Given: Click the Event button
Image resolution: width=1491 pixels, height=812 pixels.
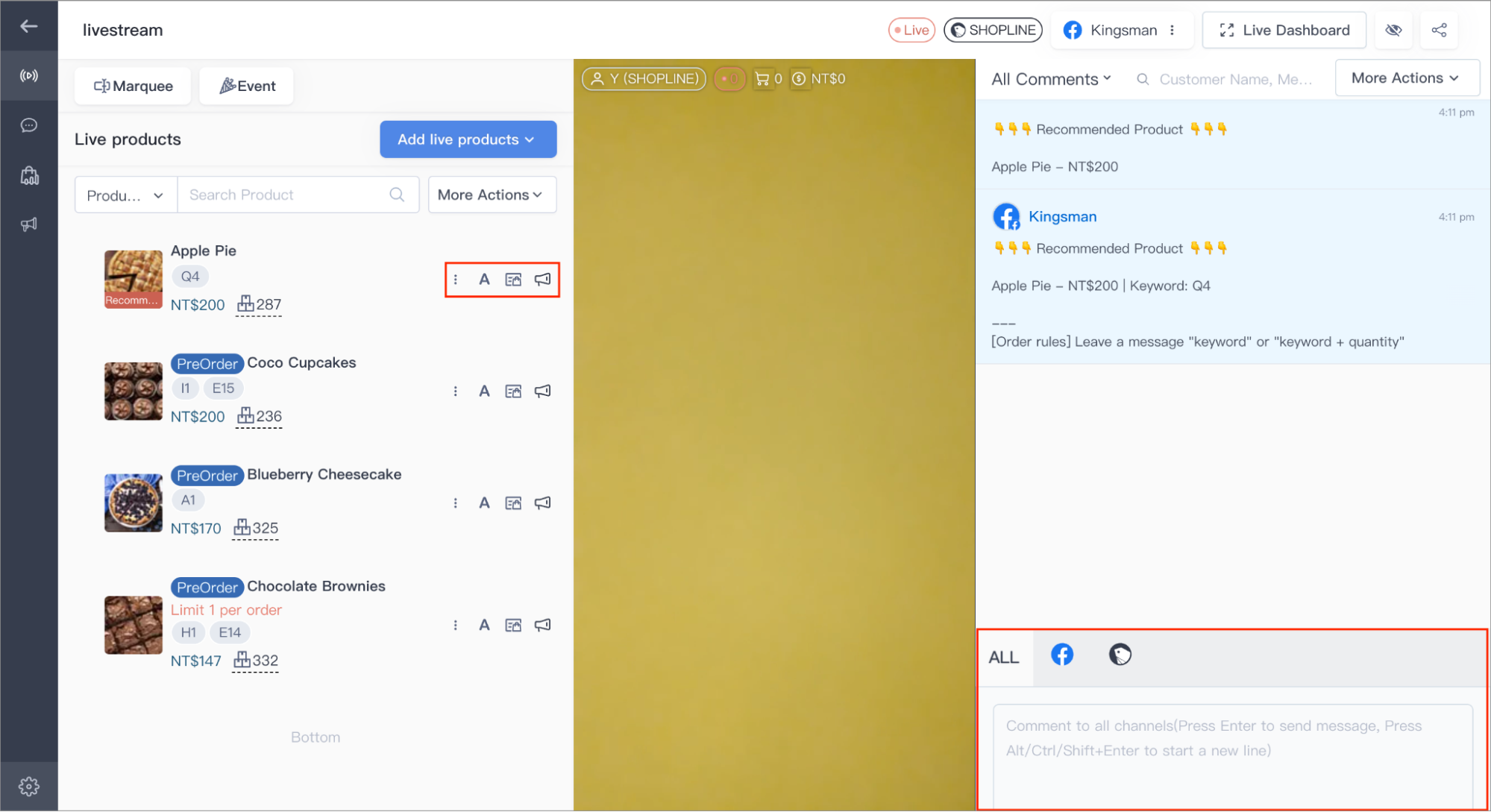Looking at the screenshot, I should [x=247, y=86].
